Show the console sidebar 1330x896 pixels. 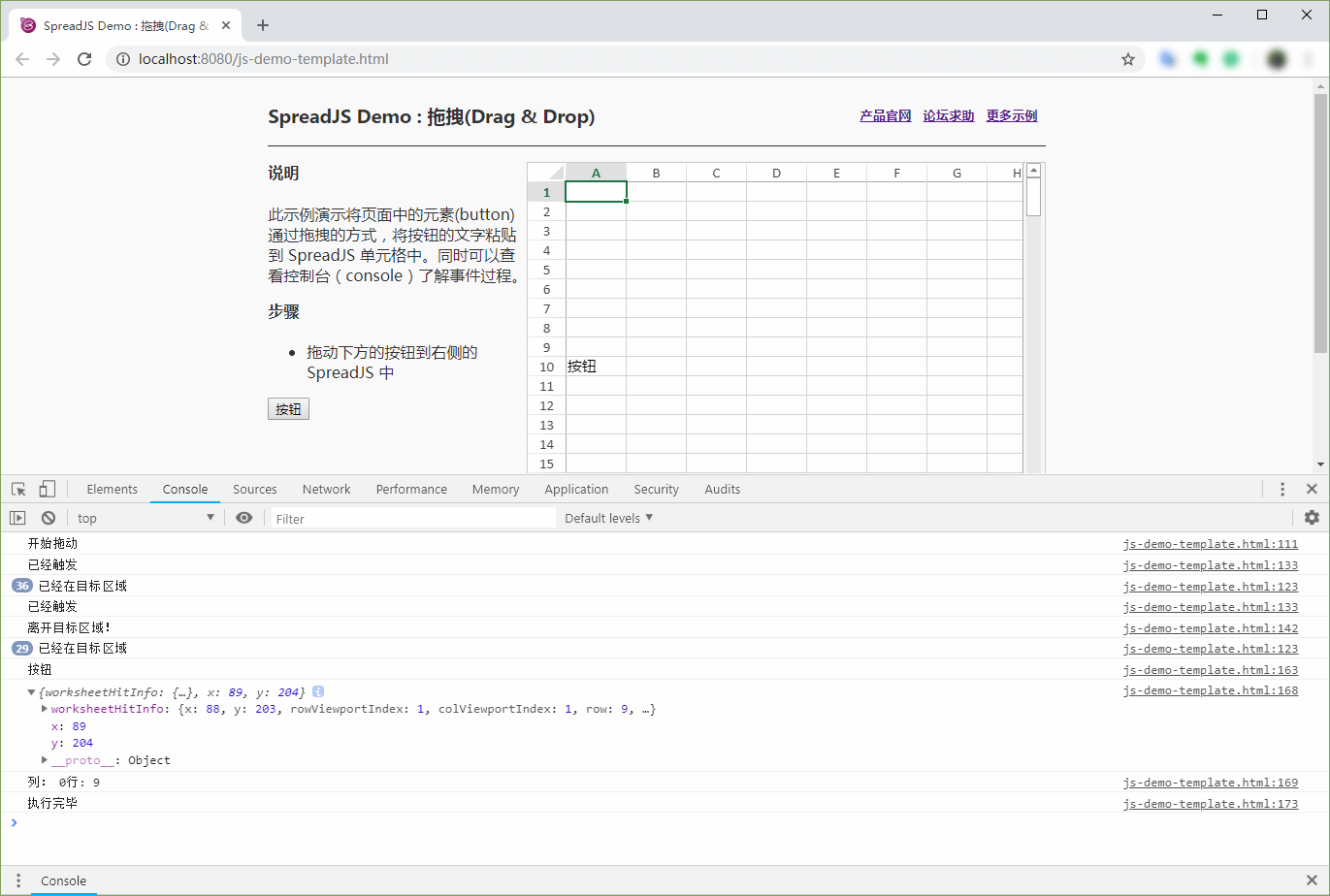(17, 518)
